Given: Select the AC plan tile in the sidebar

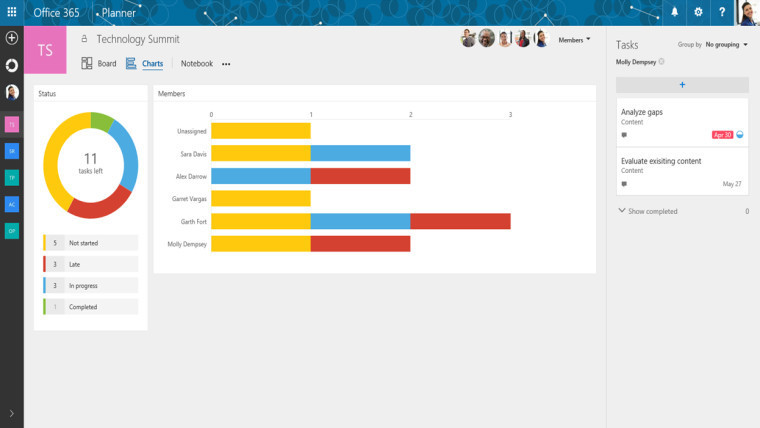Looking at the screenshot, I should point(12,205).
